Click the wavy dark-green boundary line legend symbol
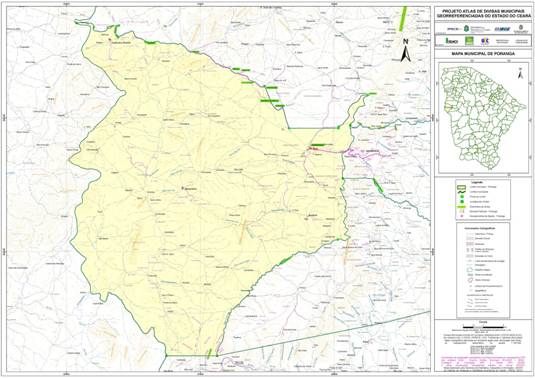535x378 pixels. pos(461,192)
